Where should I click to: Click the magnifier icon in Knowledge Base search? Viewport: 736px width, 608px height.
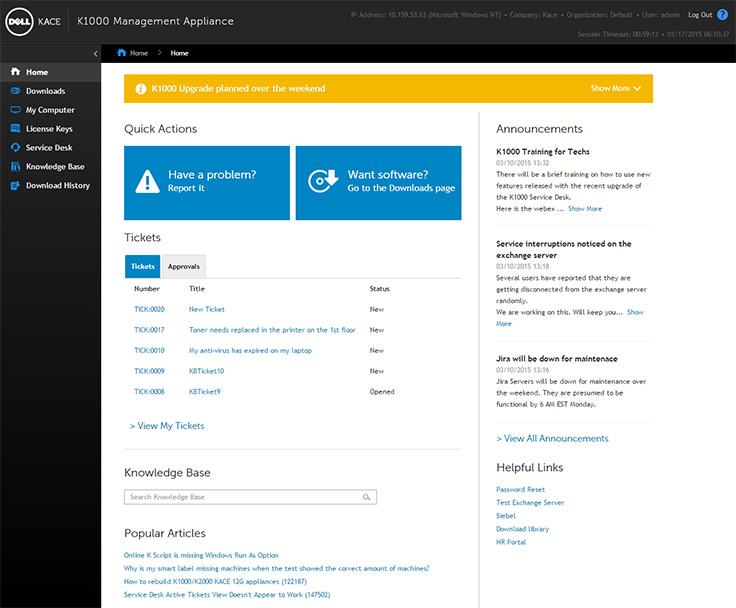click(x=367, y=497)
